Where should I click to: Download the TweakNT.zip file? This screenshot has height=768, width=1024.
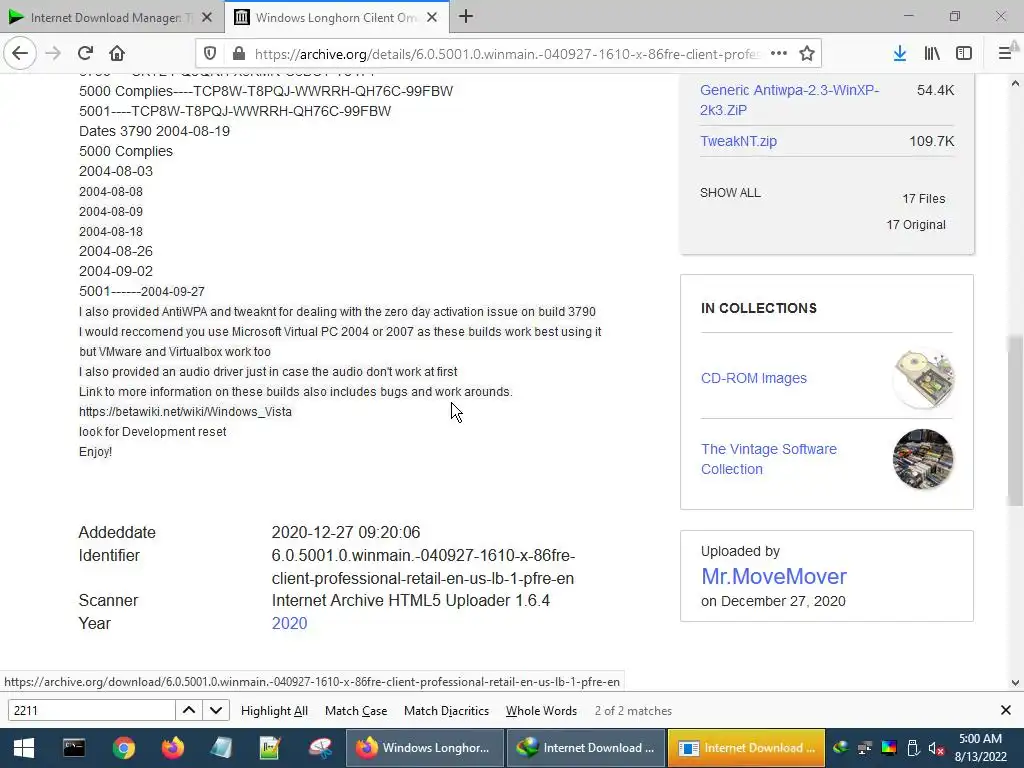click(x=739, y=141)
